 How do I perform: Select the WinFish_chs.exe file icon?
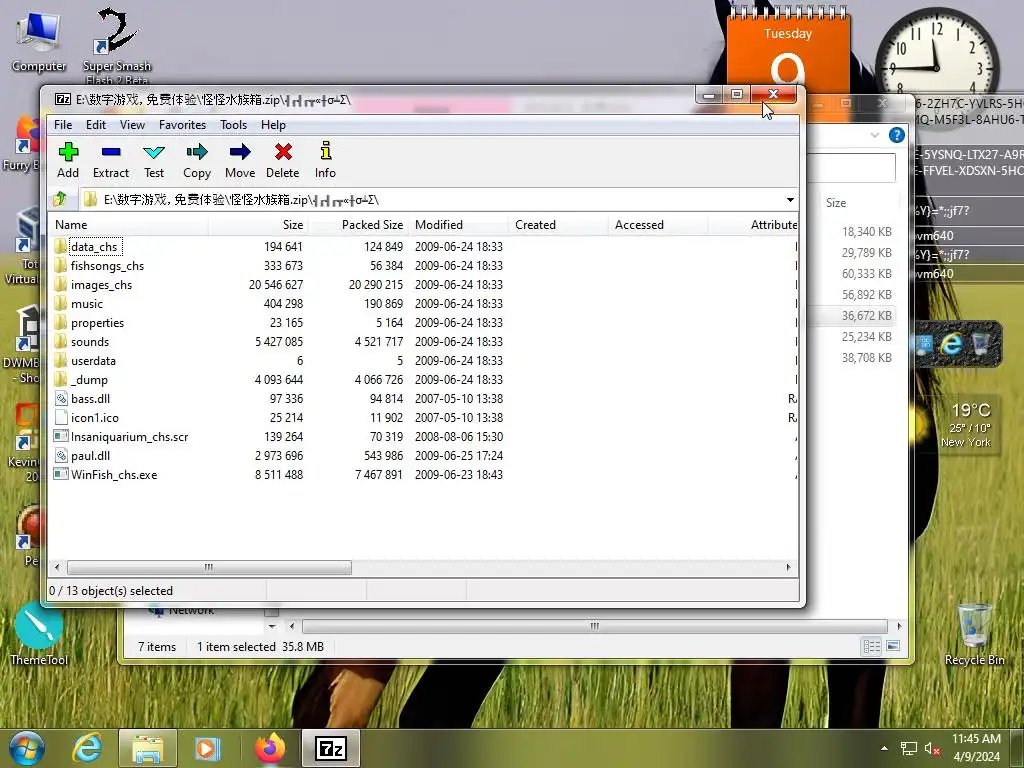(61, 474)
